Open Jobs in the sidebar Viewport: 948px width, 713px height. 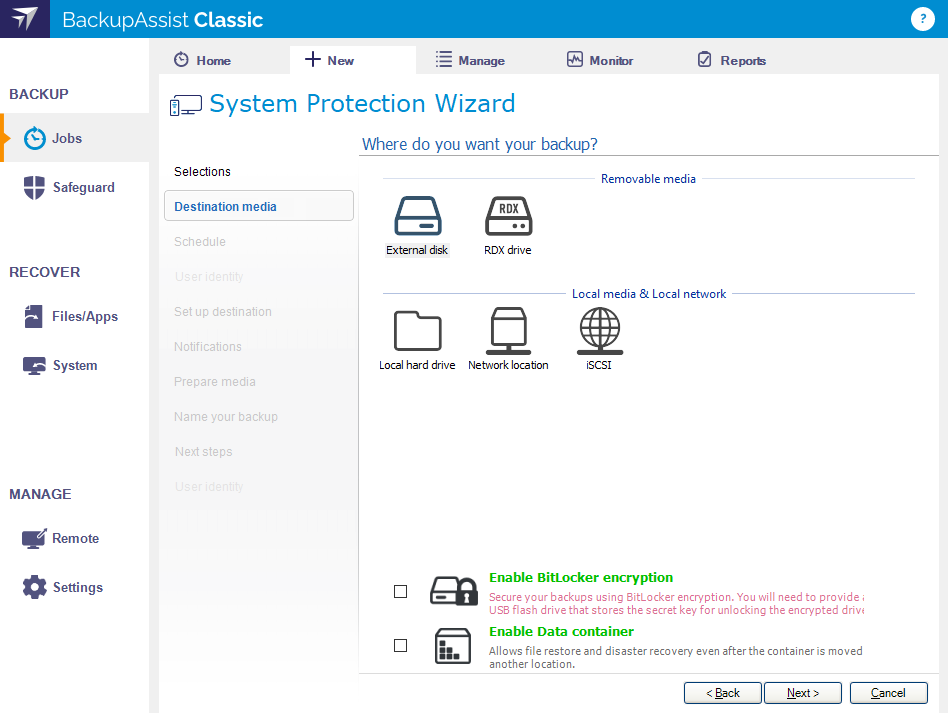tap(67, 138)
